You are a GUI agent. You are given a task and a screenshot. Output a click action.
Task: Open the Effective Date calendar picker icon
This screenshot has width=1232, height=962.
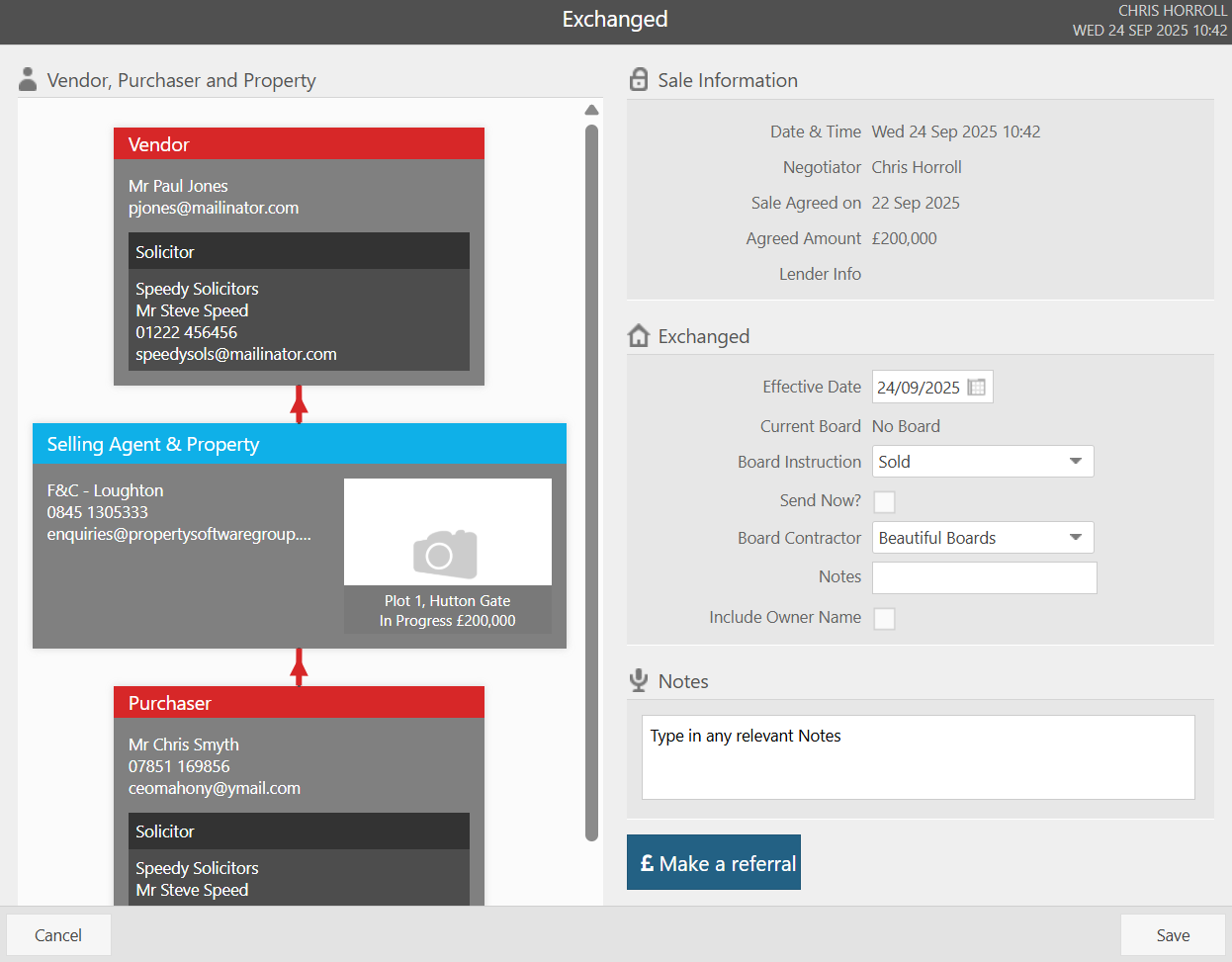click(976, 388)
